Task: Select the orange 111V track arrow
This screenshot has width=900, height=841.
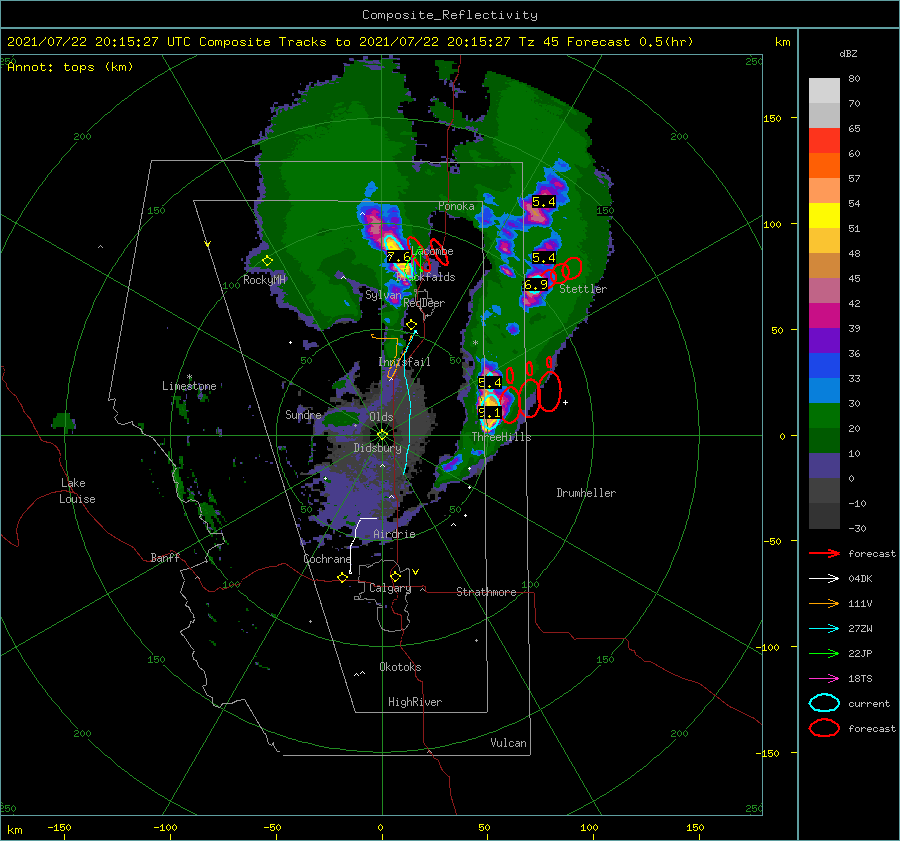Action: coord(824,603)
